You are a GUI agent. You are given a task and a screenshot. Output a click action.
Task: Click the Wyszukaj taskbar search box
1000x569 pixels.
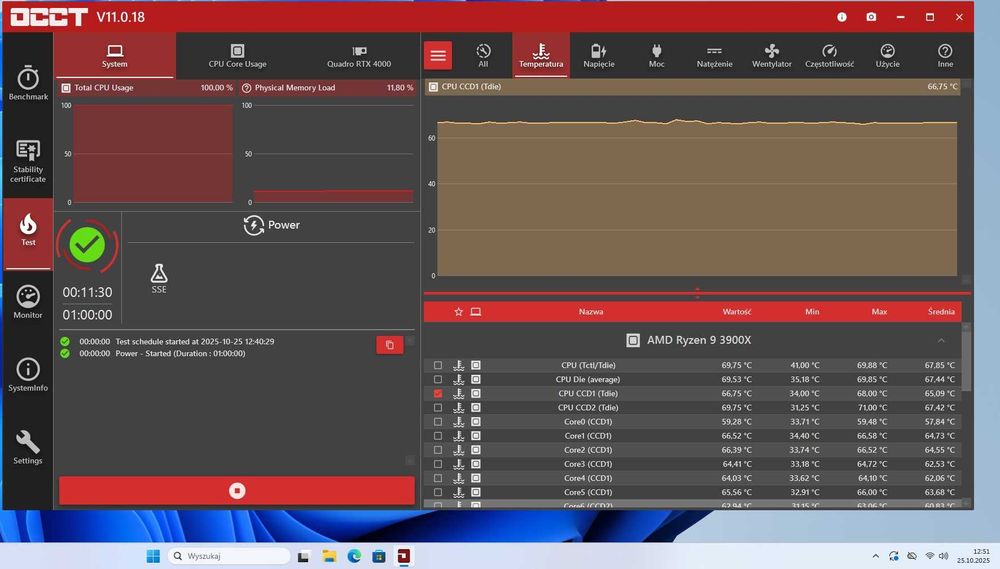coord(230,556)
